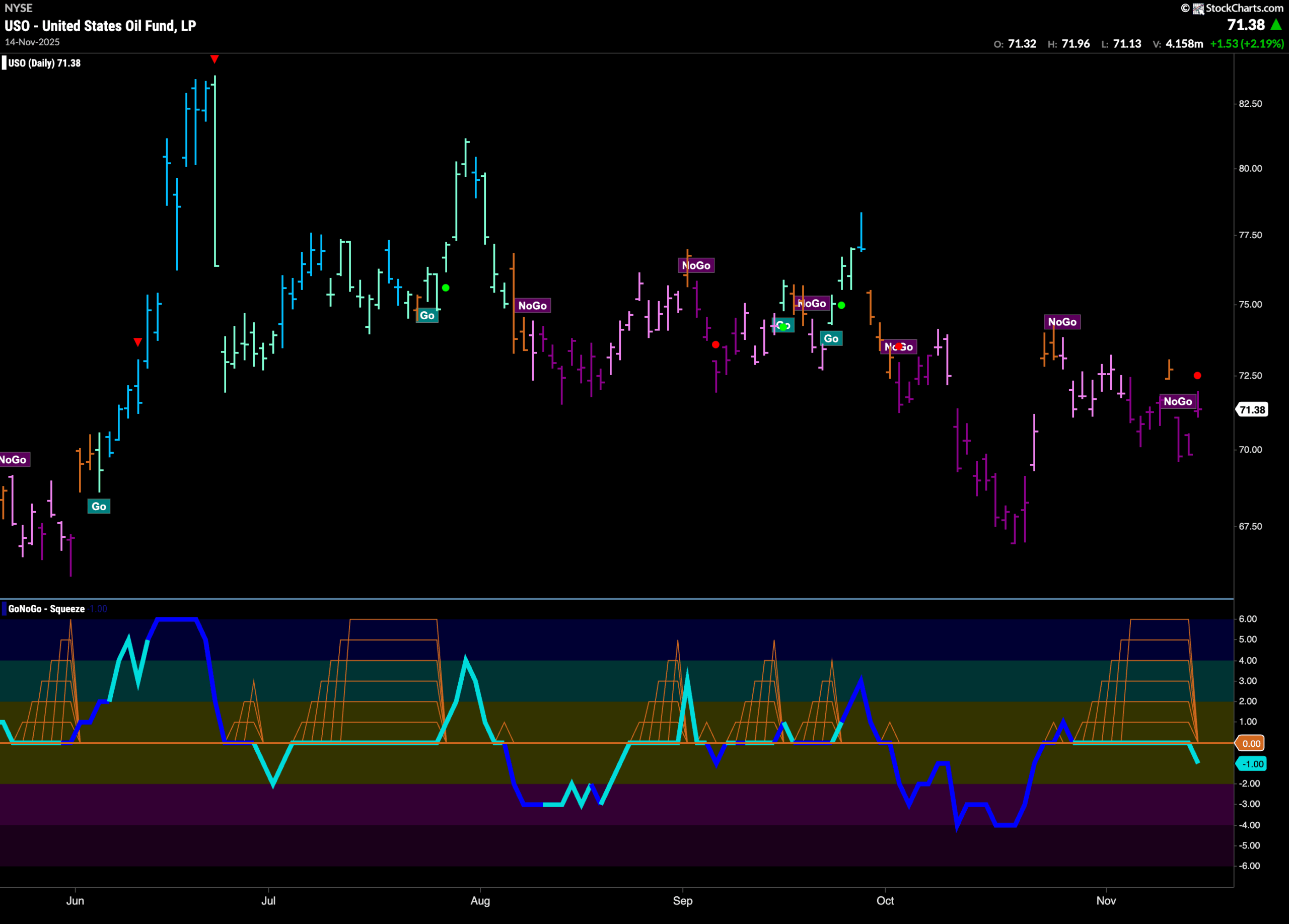This screenshot has height=924, width=1289.
Task: Click the orange 0.00 tag on the Squeeze axis
Action: tap(1251, 743)
